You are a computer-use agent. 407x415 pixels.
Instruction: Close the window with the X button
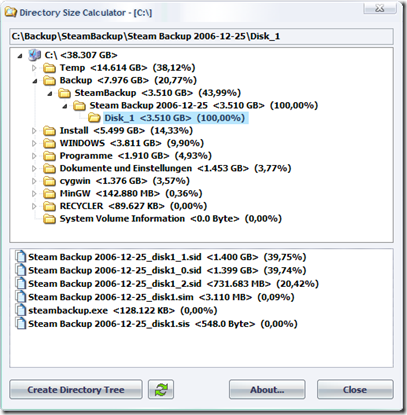[x=380, y=8]
